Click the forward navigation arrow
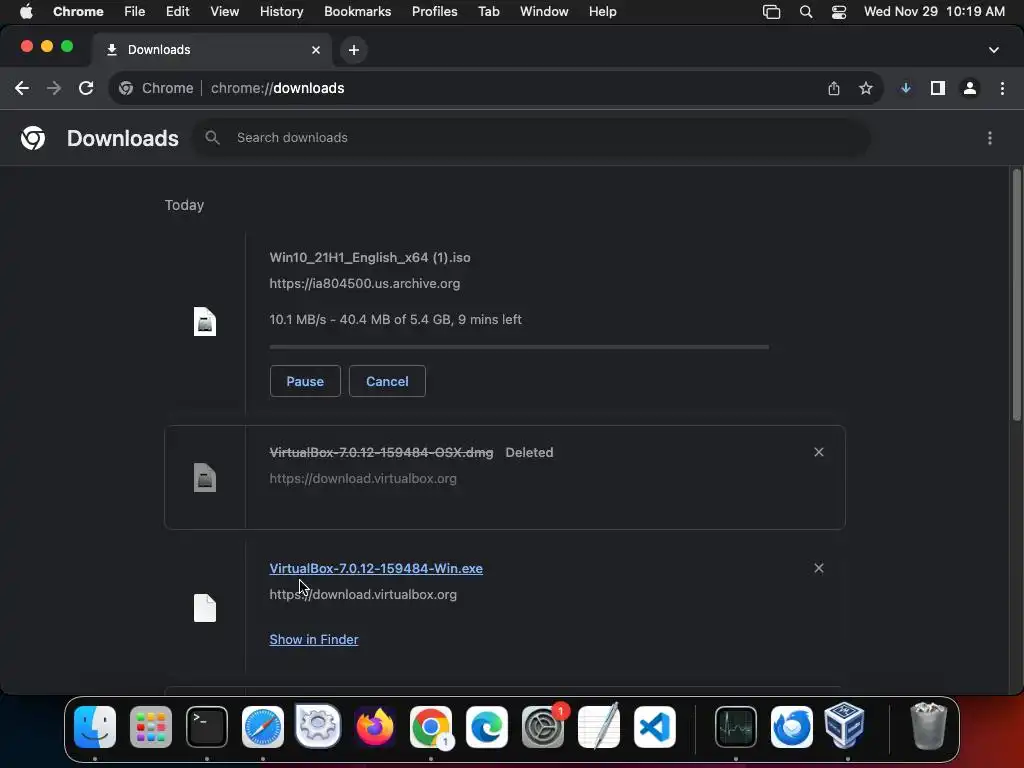 pos(54,88)
